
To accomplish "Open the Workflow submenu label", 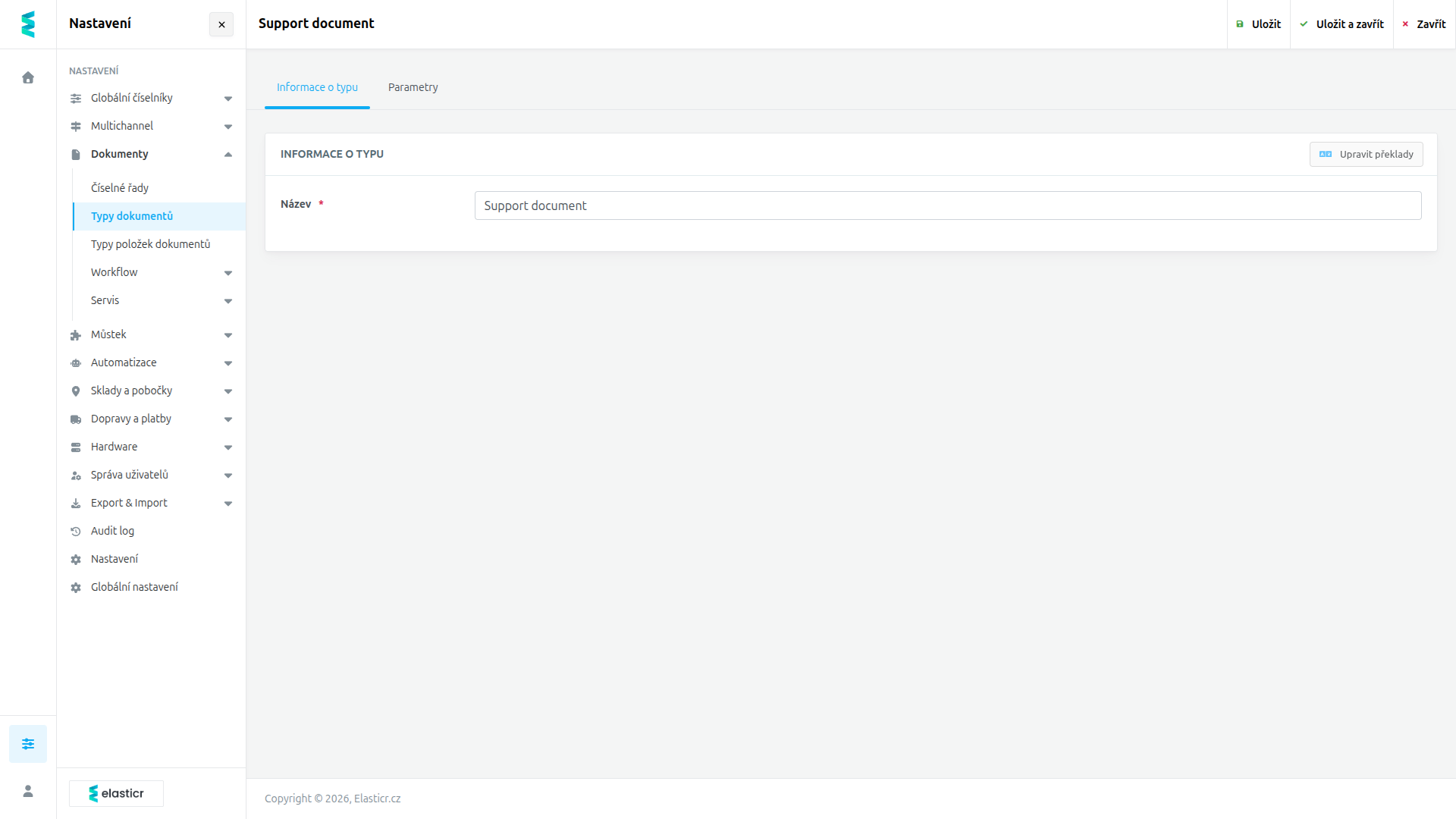I will pos(114,272).
